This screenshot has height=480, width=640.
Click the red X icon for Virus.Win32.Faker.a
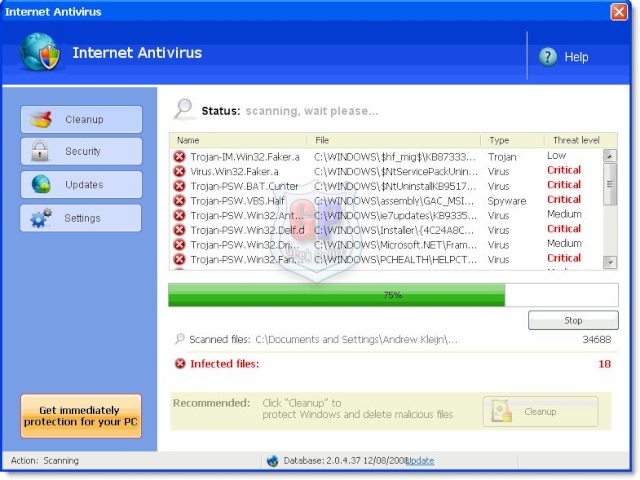pyautogui.click(x=179, y=171)
